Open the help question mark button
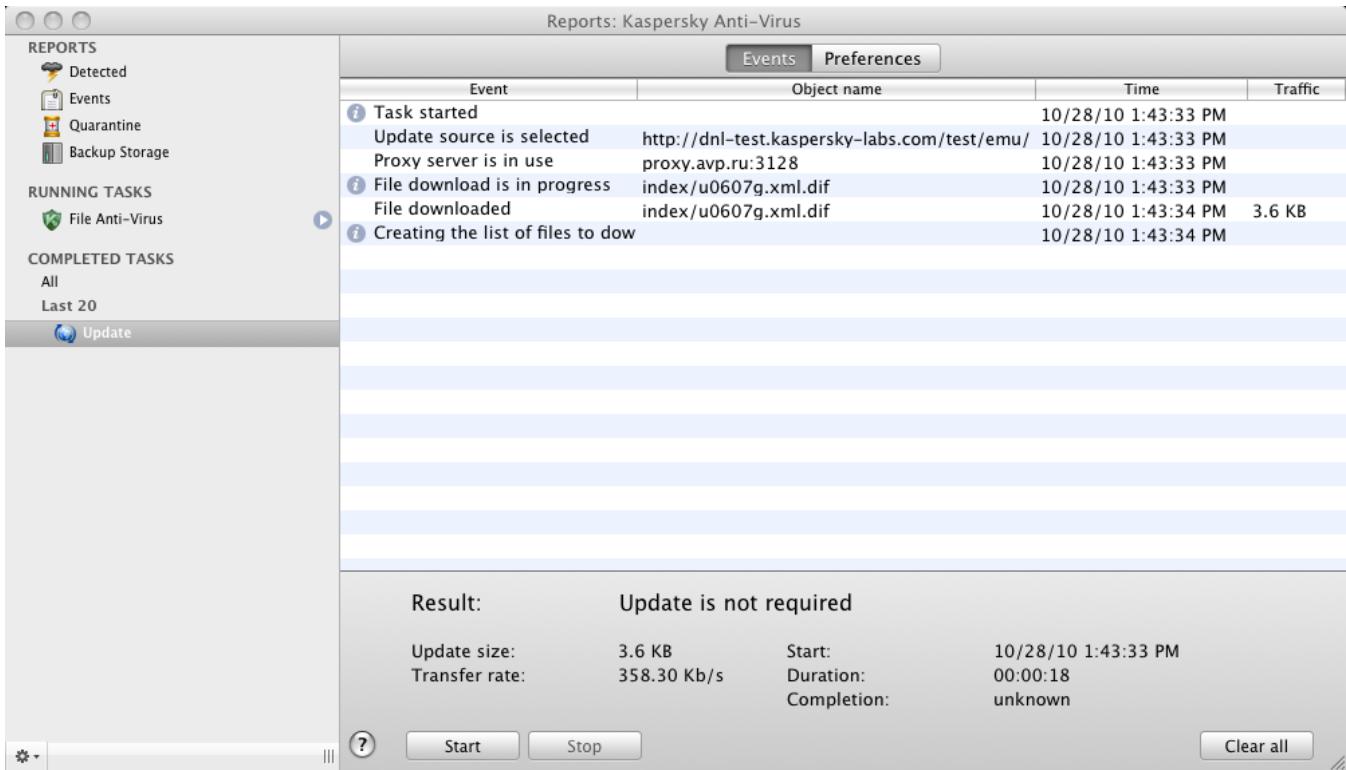The width and height of the screenshot is (1346, 770). [x=364, y=744]
